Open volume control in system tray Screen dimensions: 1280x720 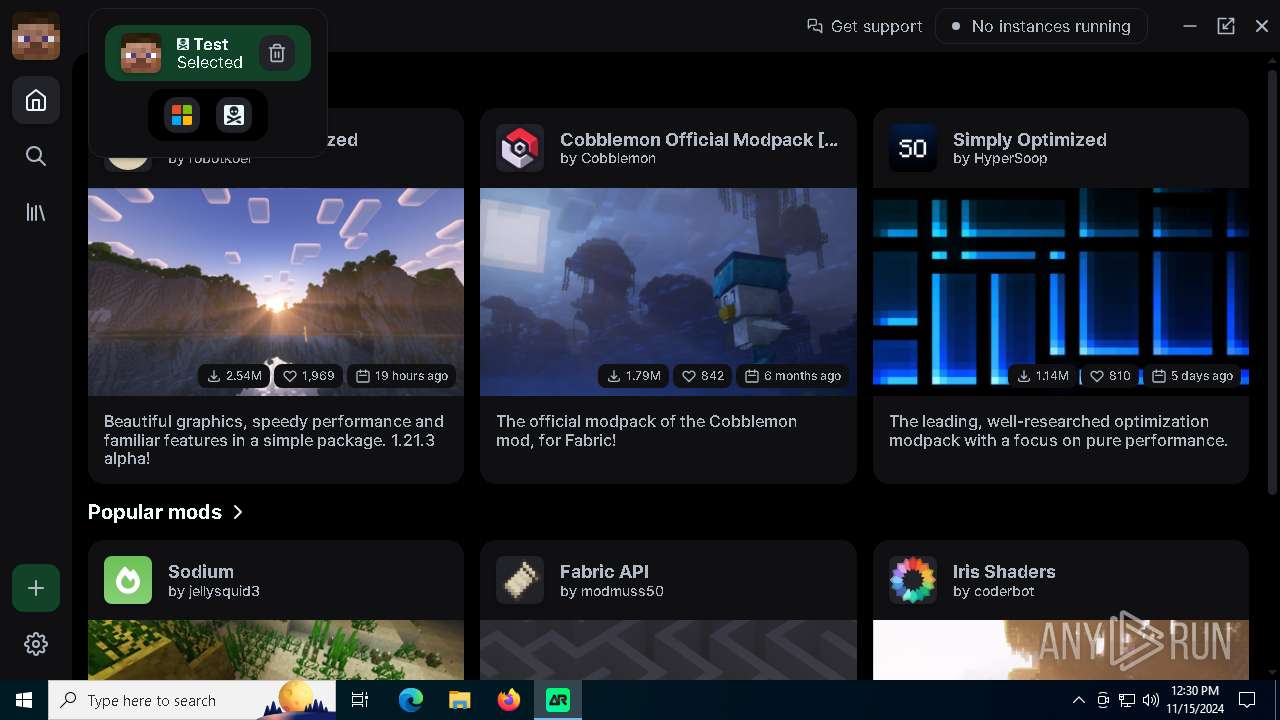[x=1151, y=700]
